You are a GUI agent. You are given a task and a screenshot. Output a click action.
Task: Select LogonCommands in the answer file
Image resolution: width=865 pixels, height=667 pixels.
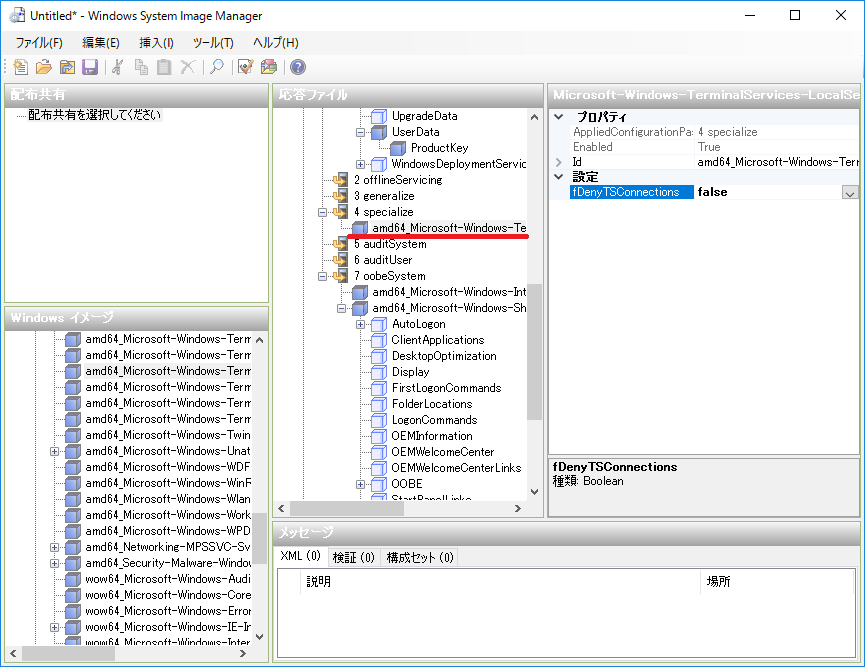[435, 420]
